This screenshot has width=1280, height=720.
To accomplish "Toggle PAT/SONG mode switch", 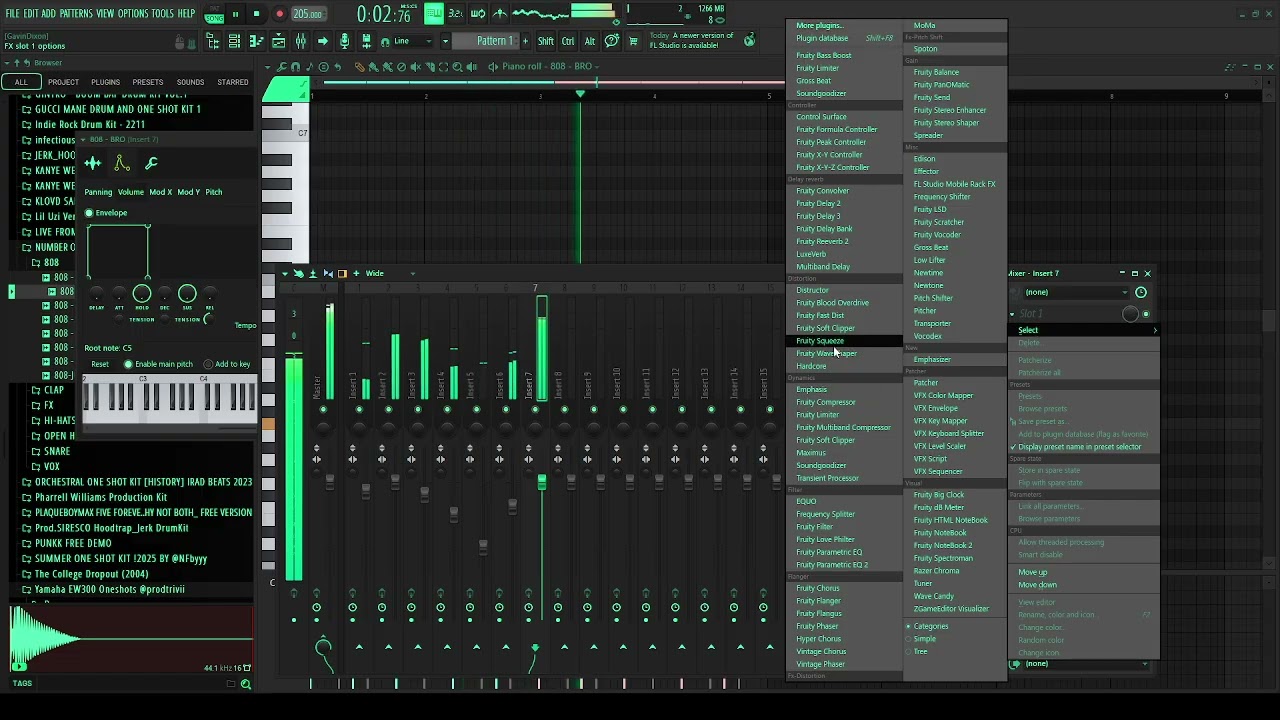I will (214, 14).
